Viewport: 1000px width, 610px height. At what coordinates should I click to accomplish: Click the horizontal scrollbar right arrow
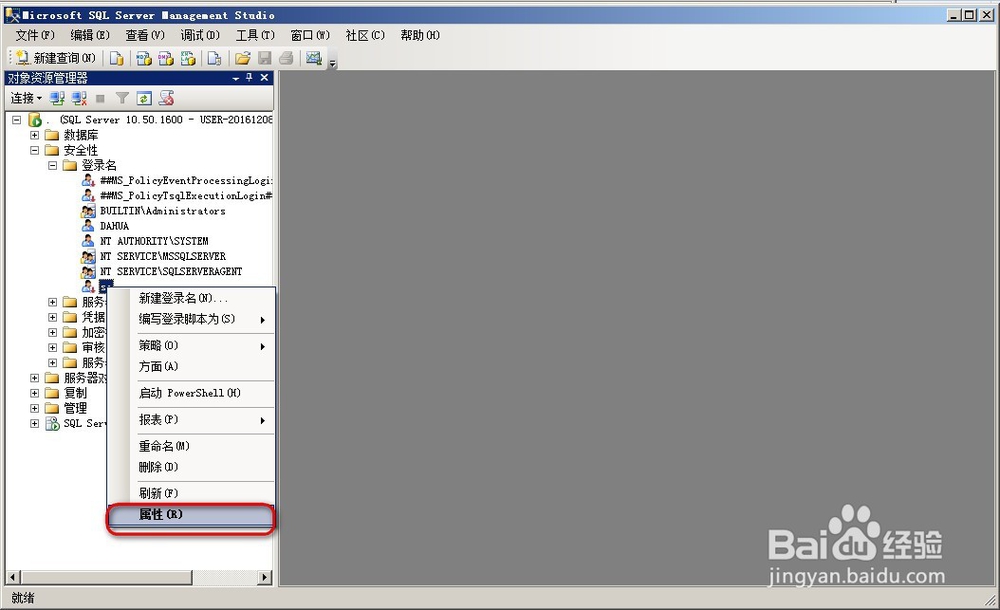click(265, 577)
